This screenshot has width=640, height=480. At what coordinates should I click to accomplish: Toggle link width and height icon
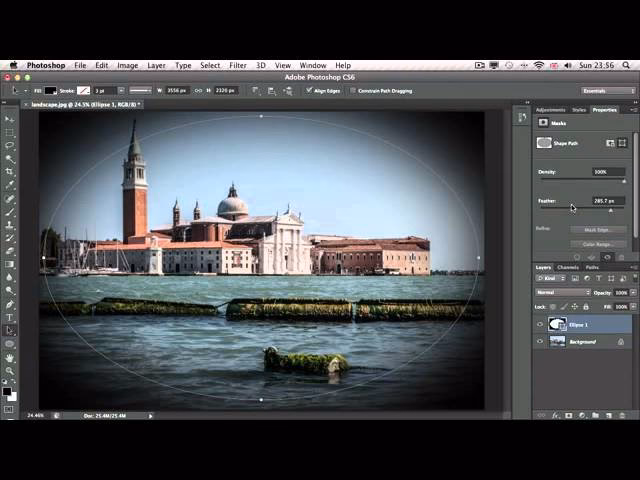click(x=198, y=91)
